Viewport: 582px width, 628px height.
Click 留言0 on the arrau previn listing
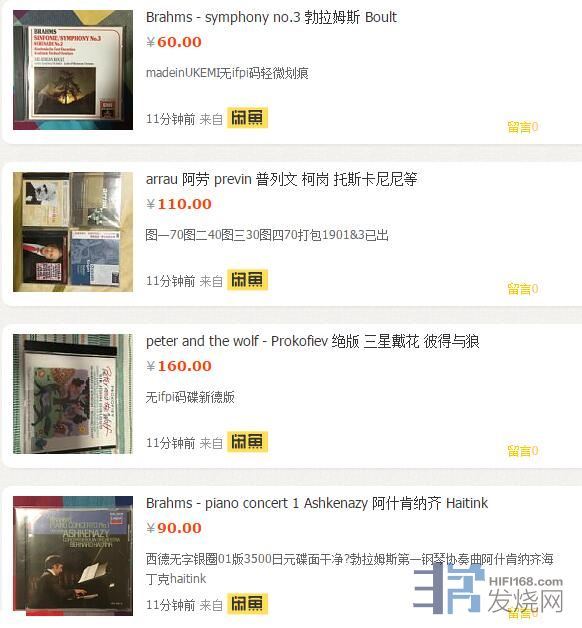pyautogui.click(x=523, y=289)
